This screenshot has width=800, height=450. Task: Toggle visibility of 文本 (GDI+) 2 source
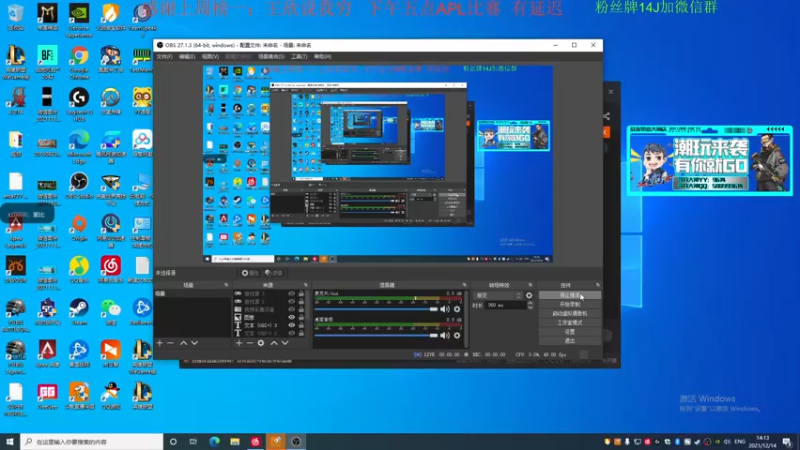click(x=291, y=333)
